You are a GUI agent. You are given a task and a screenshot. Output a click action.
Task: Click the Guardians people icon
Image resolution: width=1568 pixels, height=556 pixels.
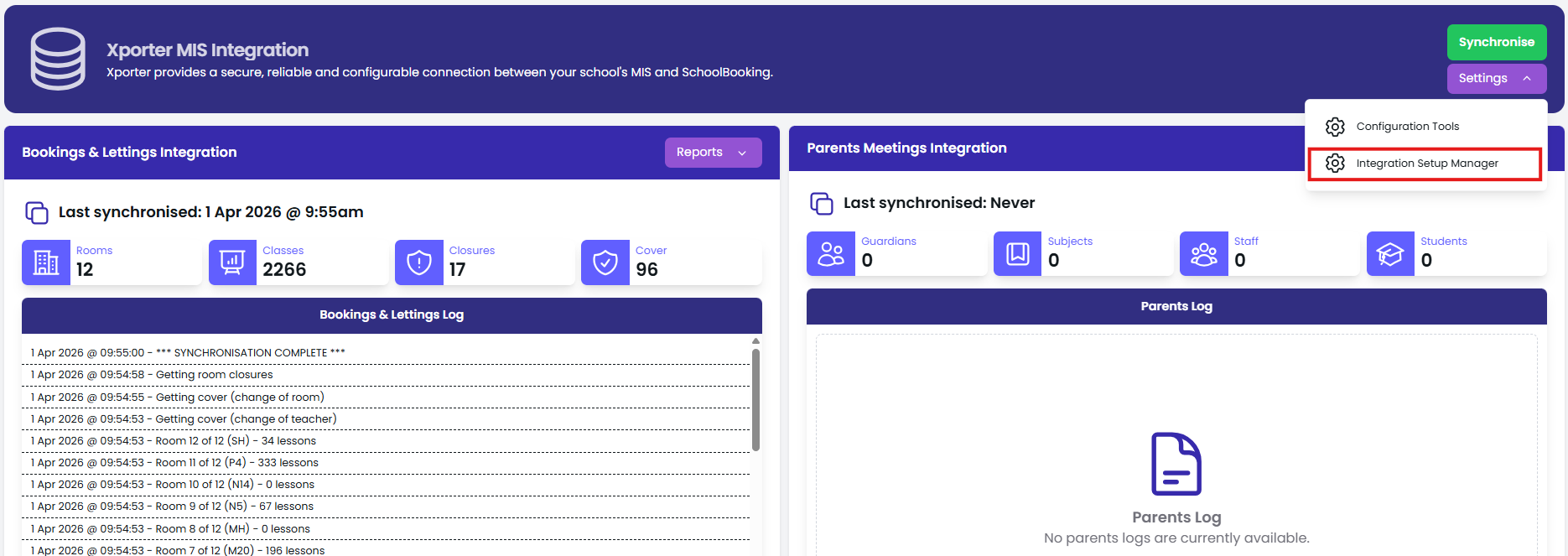831,253
